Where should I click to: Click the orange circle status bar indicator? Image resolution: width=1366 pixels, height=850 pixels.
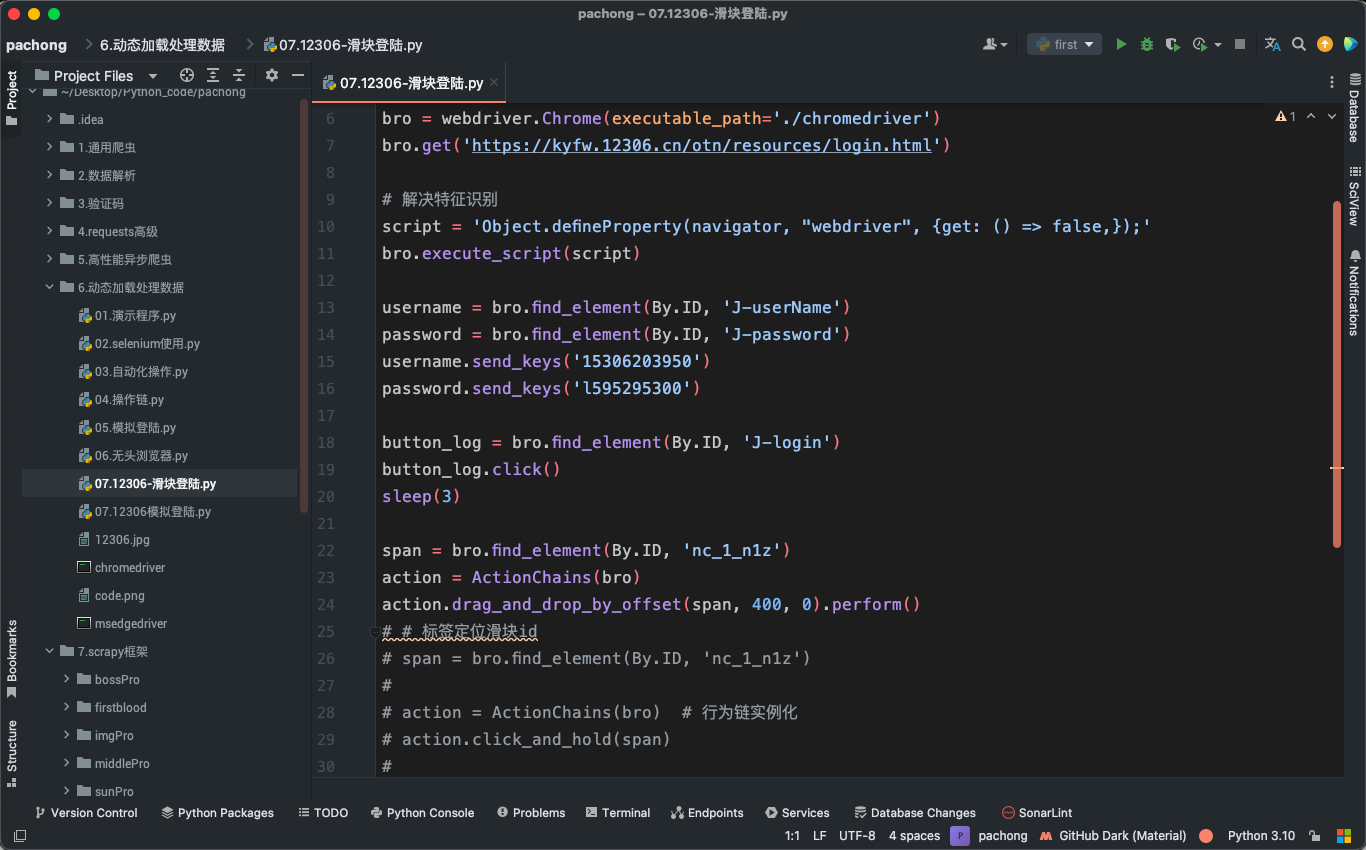tap(1206, 836)
